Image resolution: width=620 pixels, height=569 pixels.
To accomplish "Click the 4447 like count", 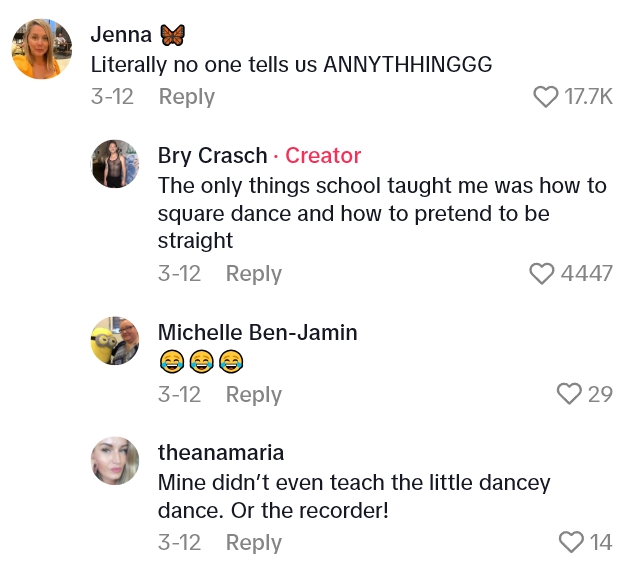I will pos(587,274).
